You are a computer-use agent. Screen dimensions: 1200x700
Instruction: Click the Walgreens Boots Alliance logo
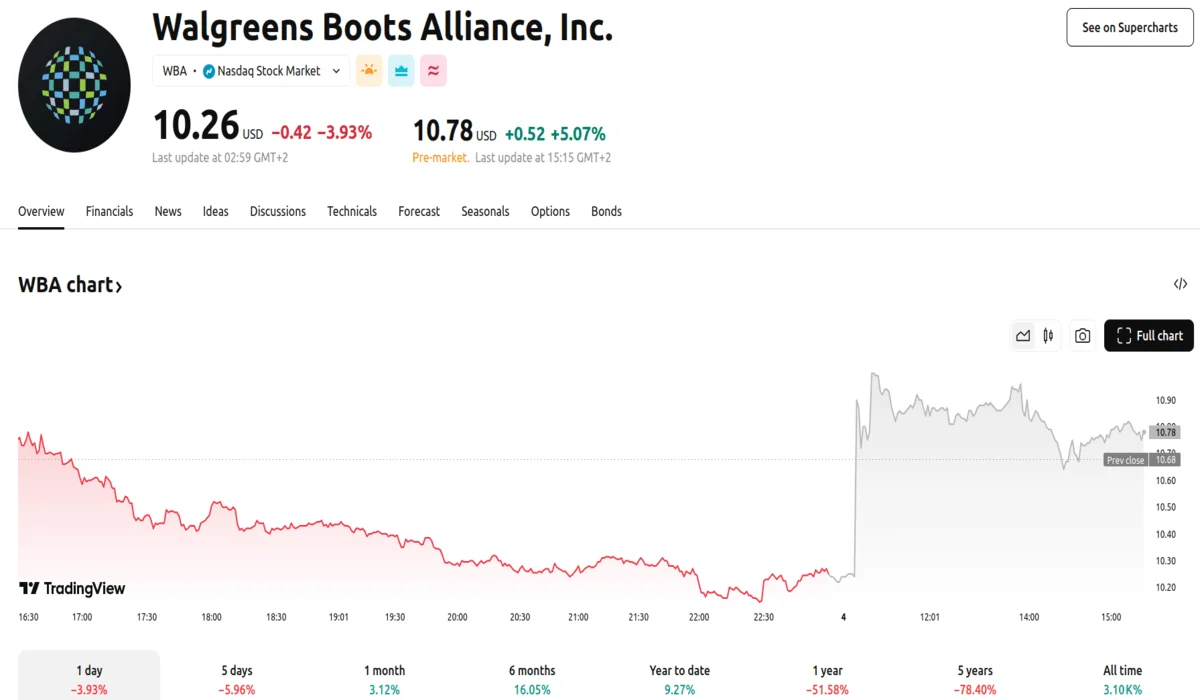coord(74,85)
